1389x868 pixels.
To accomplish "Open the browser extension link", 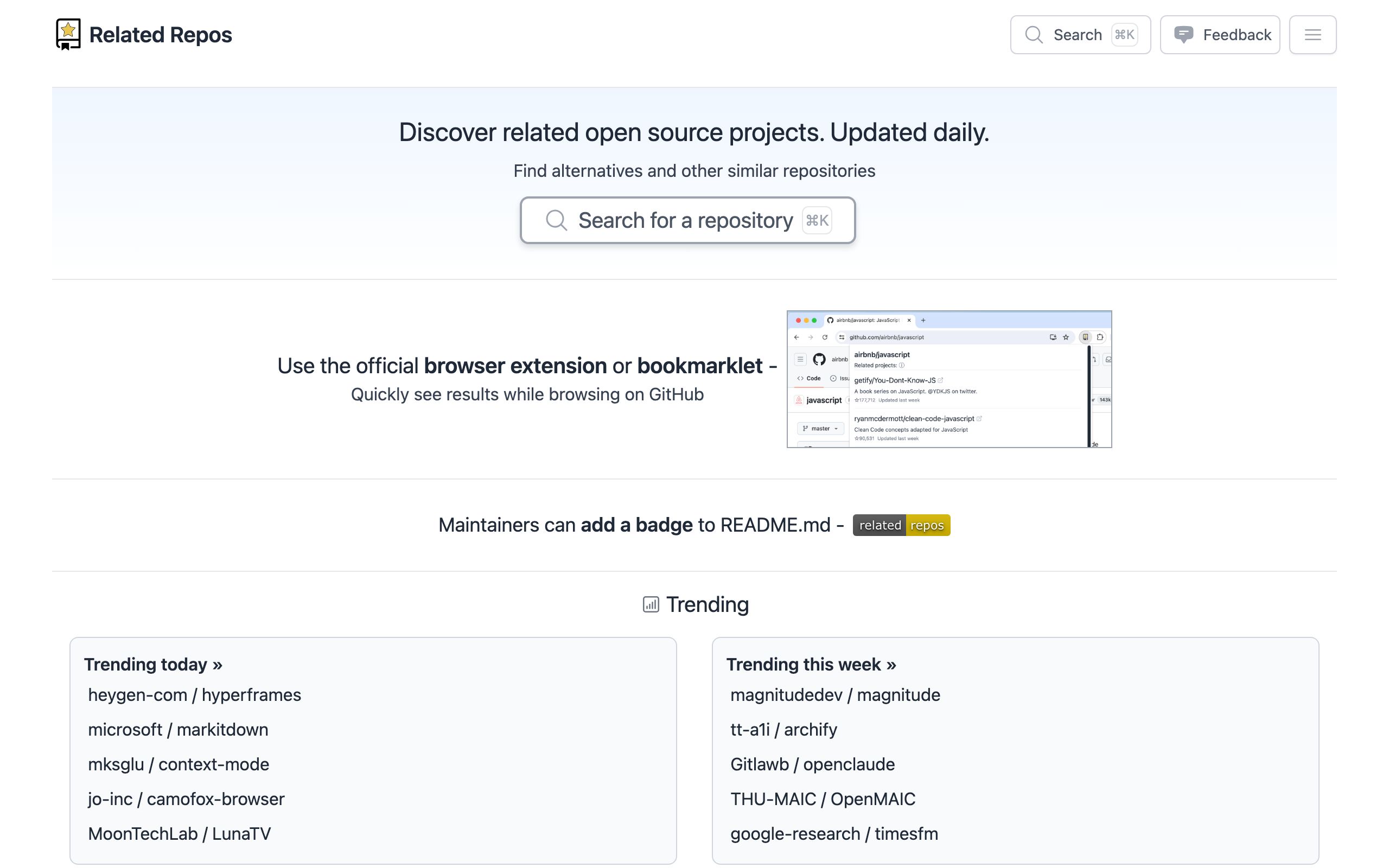I will coord(515,366).
